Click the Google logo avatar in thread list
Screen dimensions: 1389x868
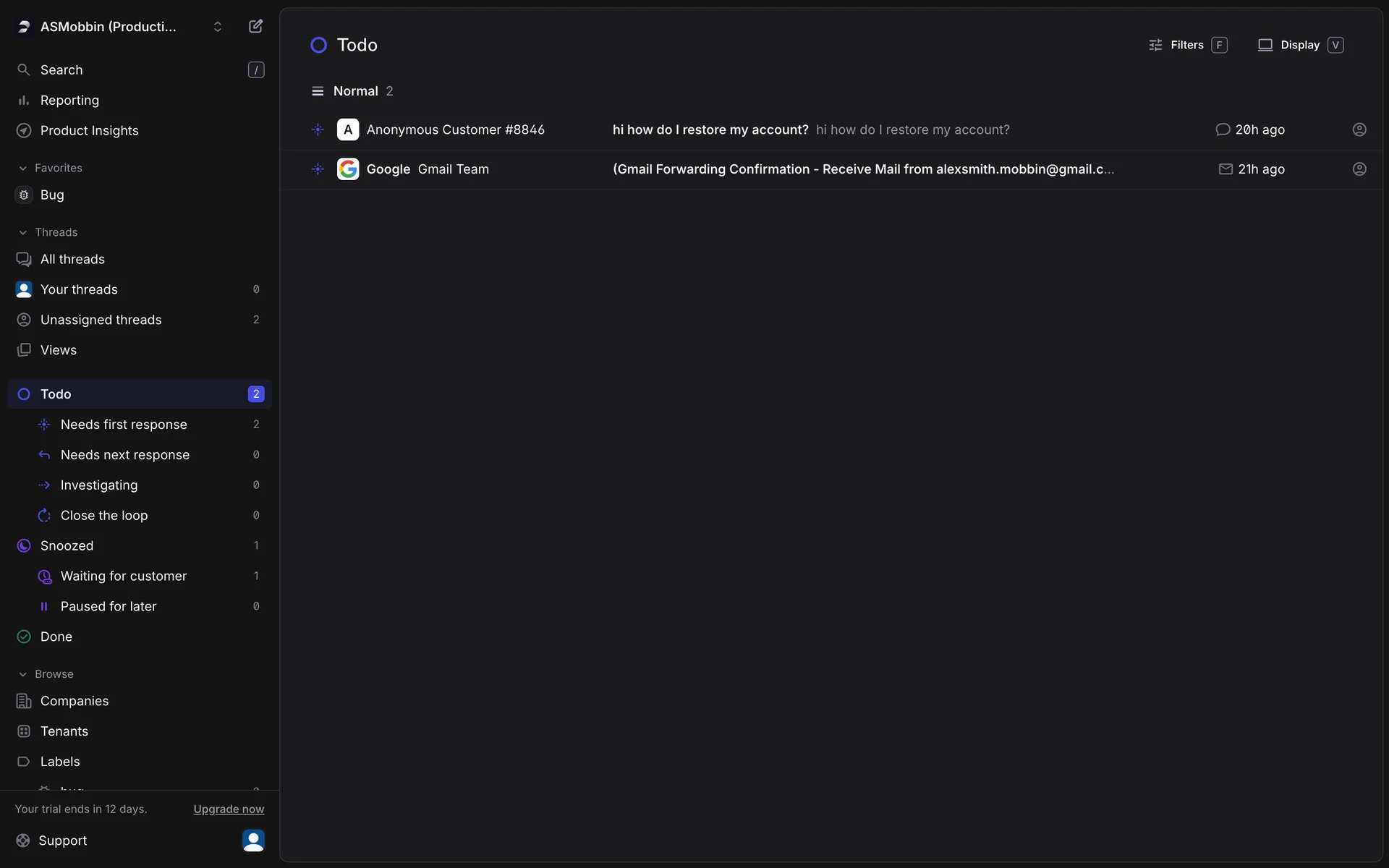[x=348, y=169]
